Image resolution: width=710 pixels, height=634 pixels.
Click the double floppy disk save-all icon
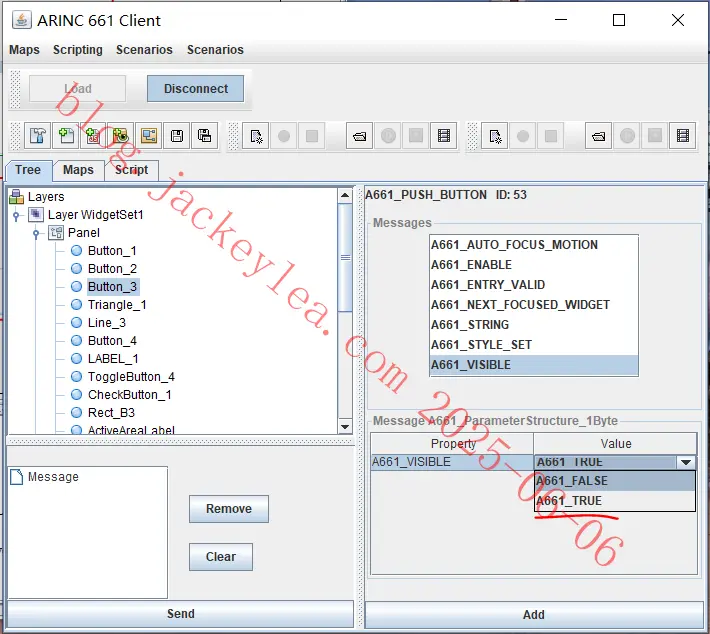coord(205,135)
